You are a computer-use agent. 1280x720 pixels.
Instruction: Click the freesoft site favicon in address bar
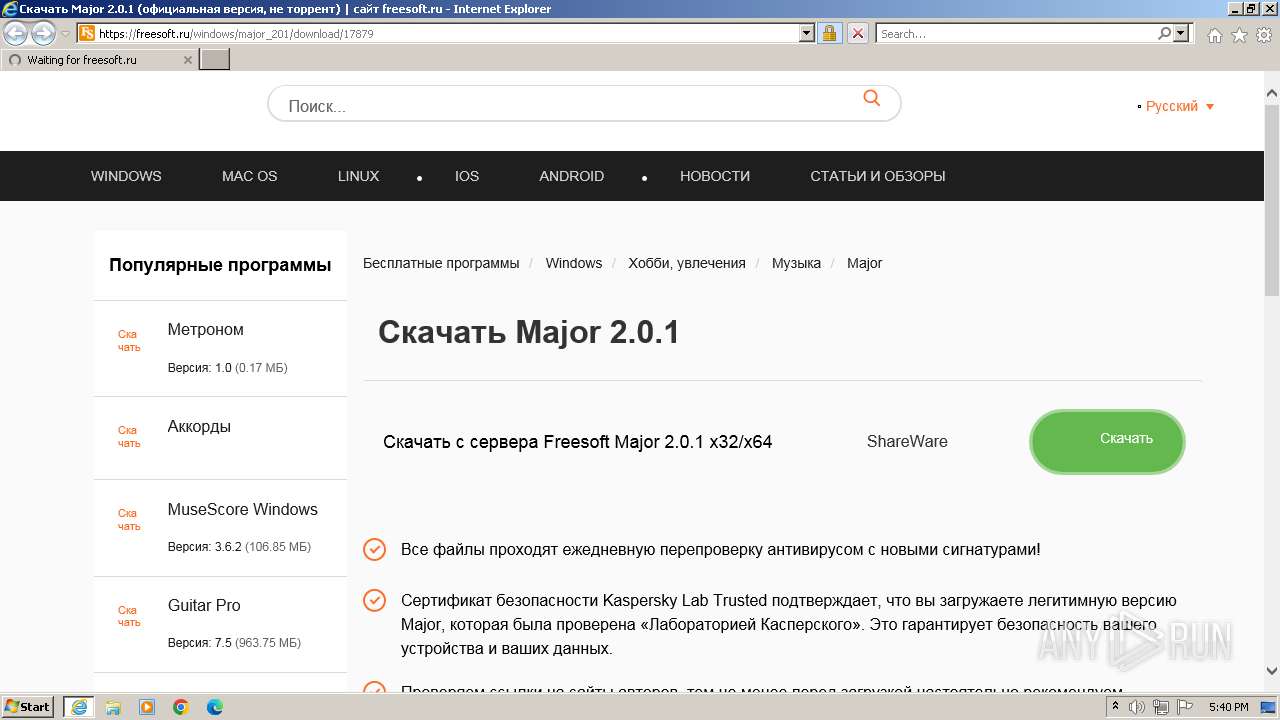(87, 33)
